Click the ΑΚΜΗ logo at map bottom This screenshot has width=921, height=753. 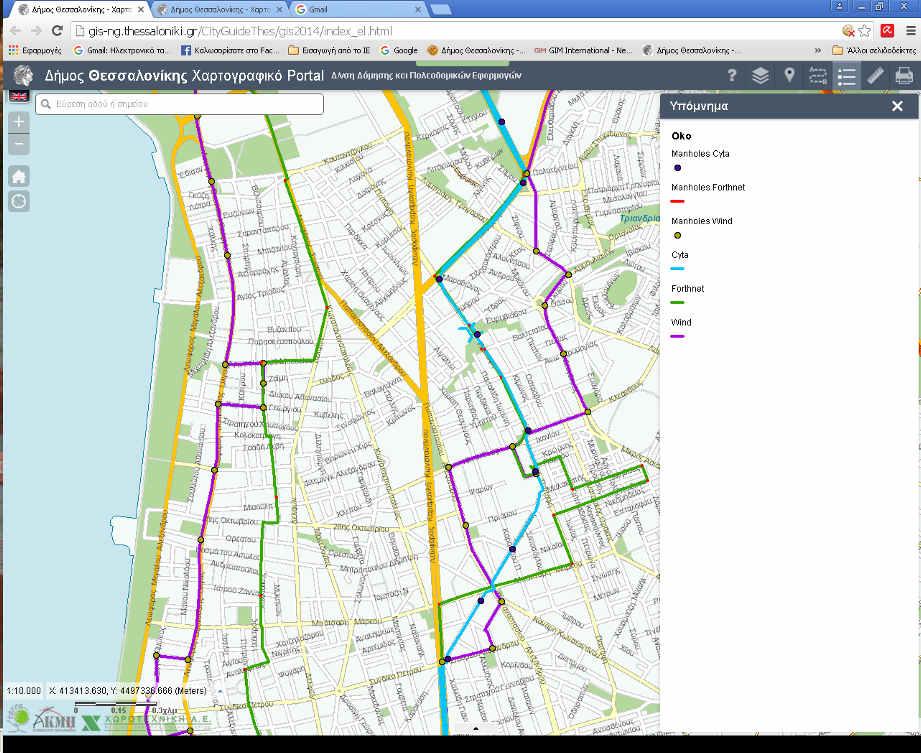55,719
